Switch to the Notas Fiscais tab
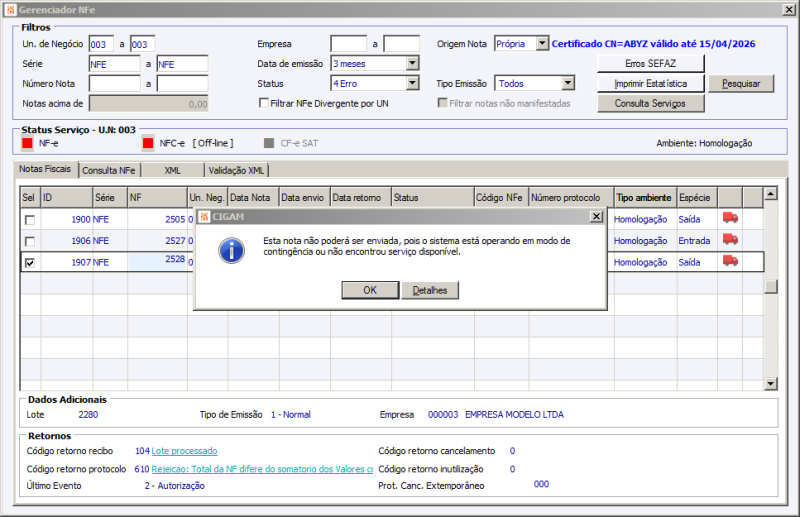 [x=45, y=169]
